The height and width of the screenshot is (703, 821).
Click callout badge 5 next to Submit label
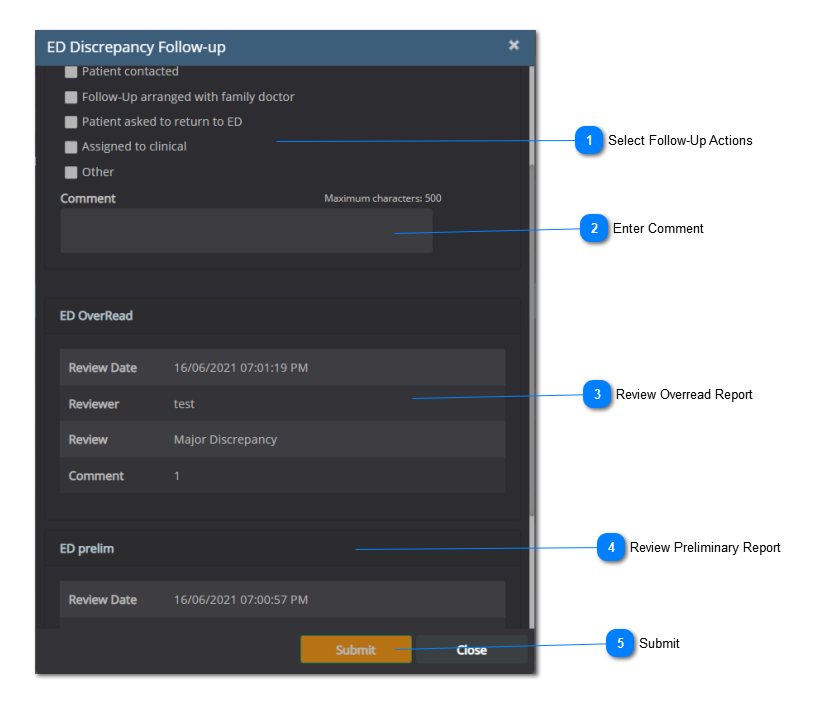[x=620, y=644]
